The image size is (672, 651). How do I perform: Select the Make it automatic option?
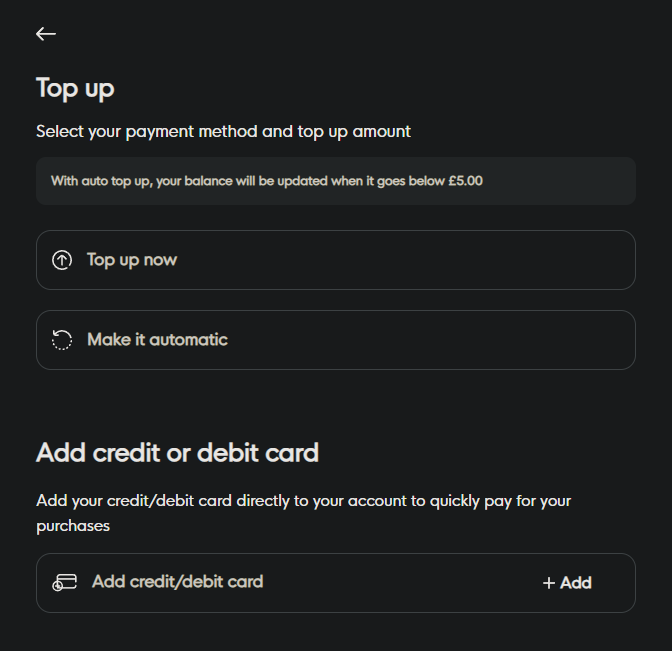pos(335,340)
